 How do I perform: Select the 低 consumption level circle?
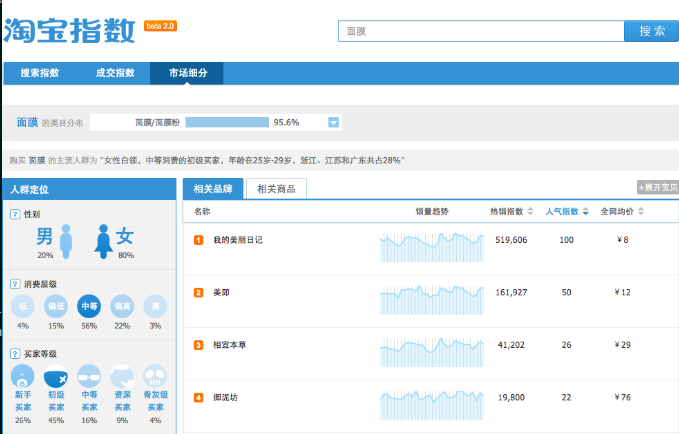(23, 306)
